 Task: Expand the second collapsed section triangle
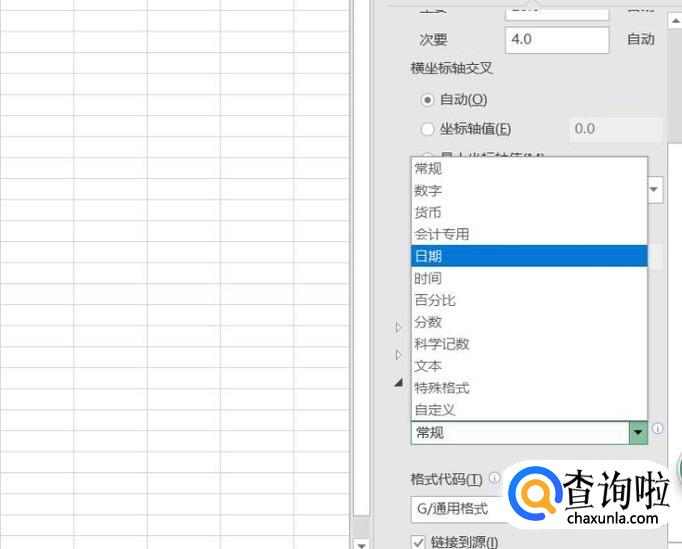pos(398,355)
